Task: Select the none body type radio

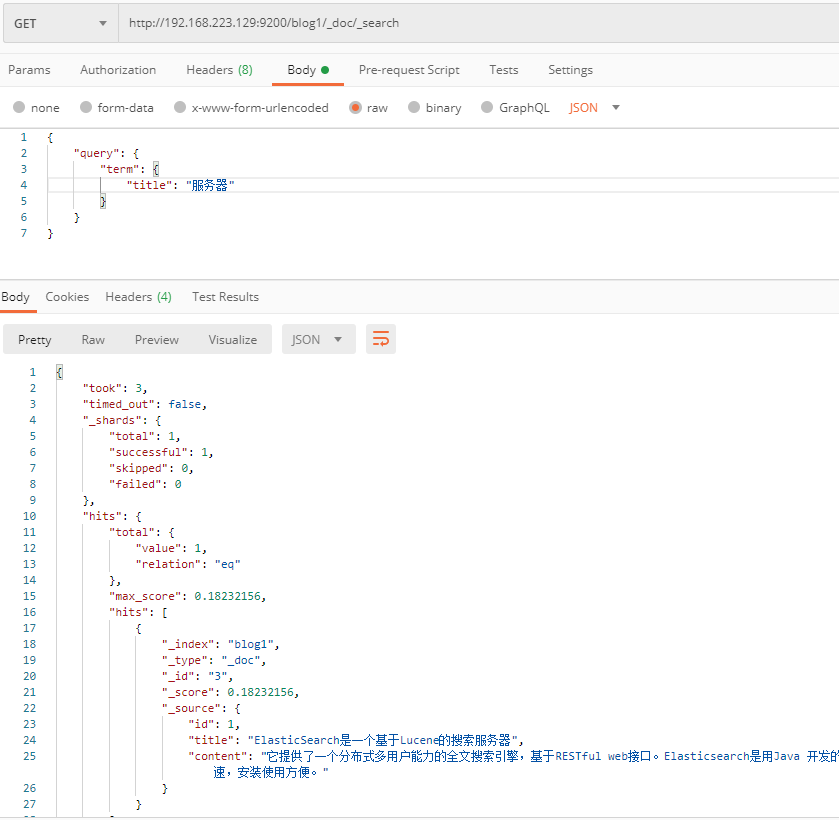Action: coord(19,108)
